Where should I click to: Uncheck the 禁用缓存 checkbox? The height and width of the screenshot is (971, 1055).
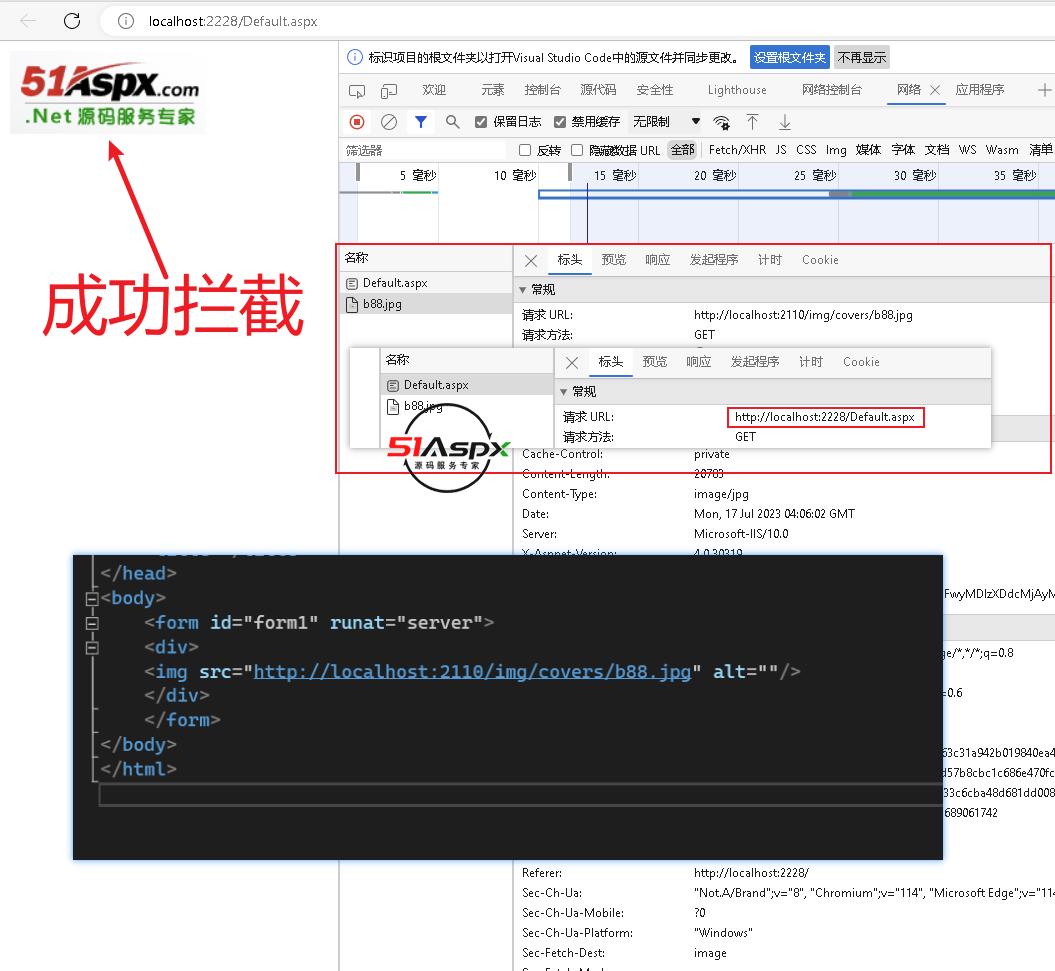click(x=560, y=122)
